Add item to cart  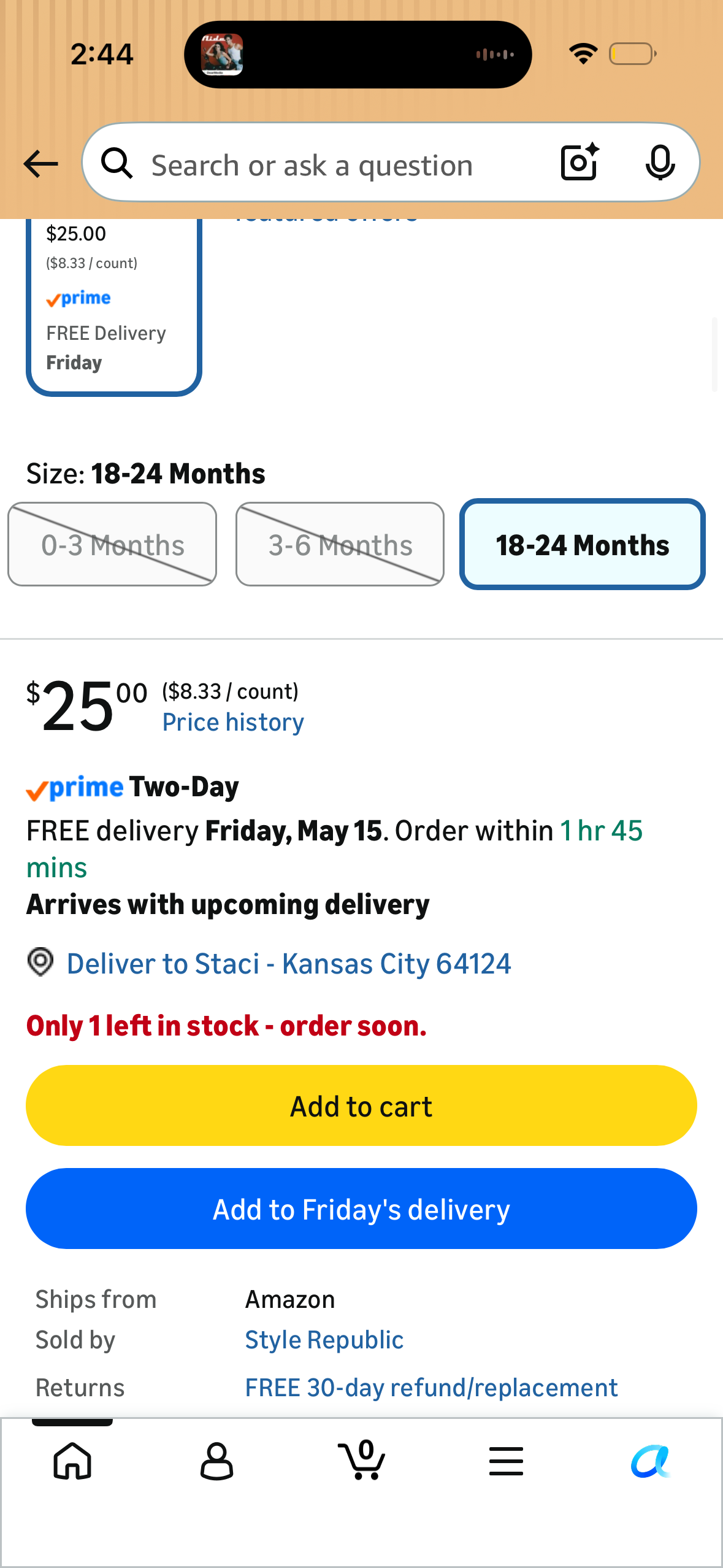[361, 1105]
